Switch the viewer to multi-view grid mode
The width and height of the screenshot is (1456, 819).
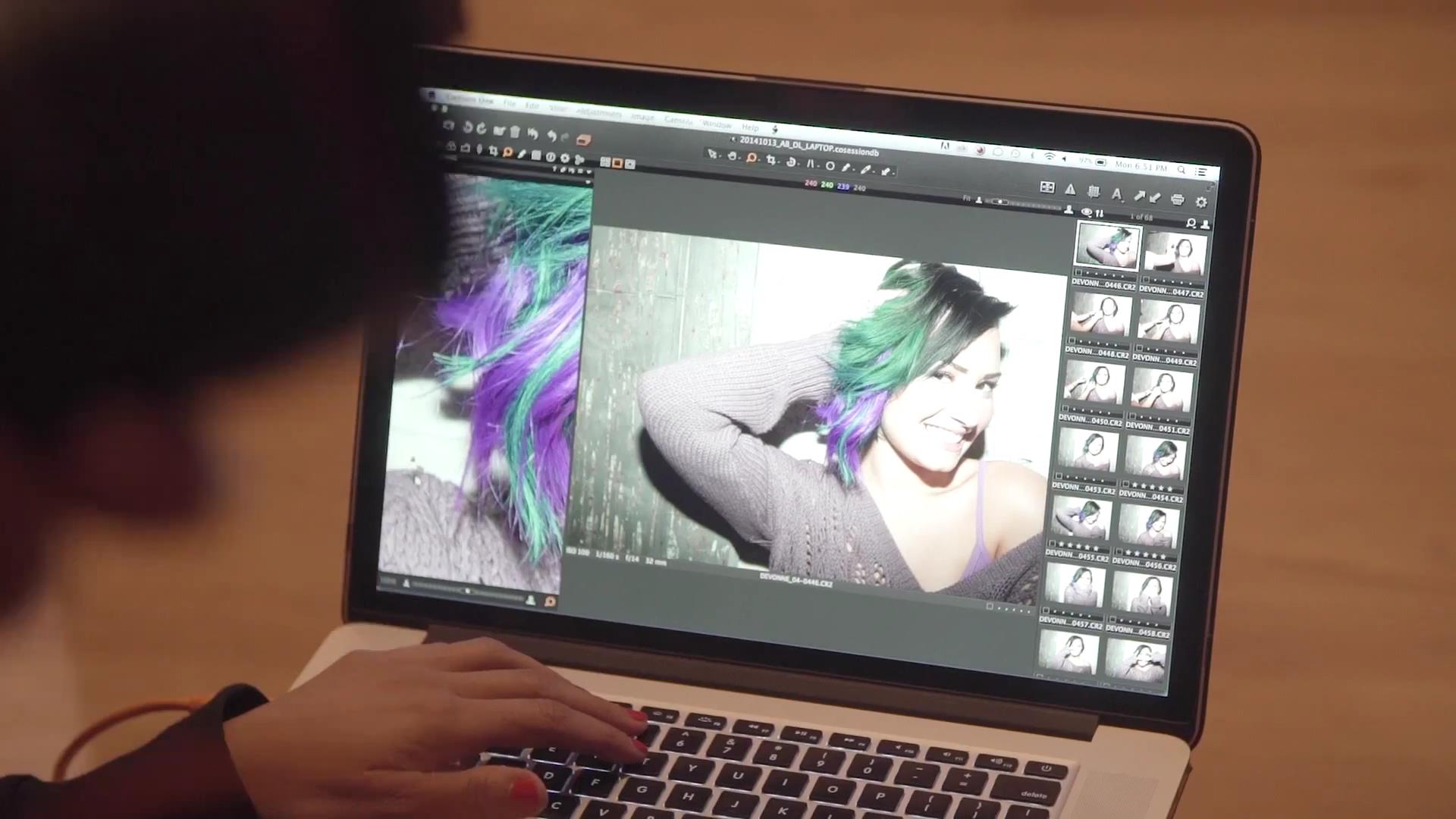point(605,162)
